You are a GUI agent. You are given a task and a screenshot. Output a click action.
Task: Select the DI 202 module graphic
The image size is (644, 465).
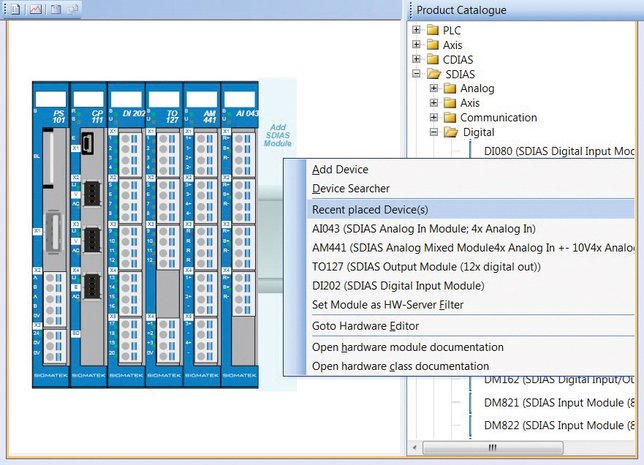pos(126,235)
